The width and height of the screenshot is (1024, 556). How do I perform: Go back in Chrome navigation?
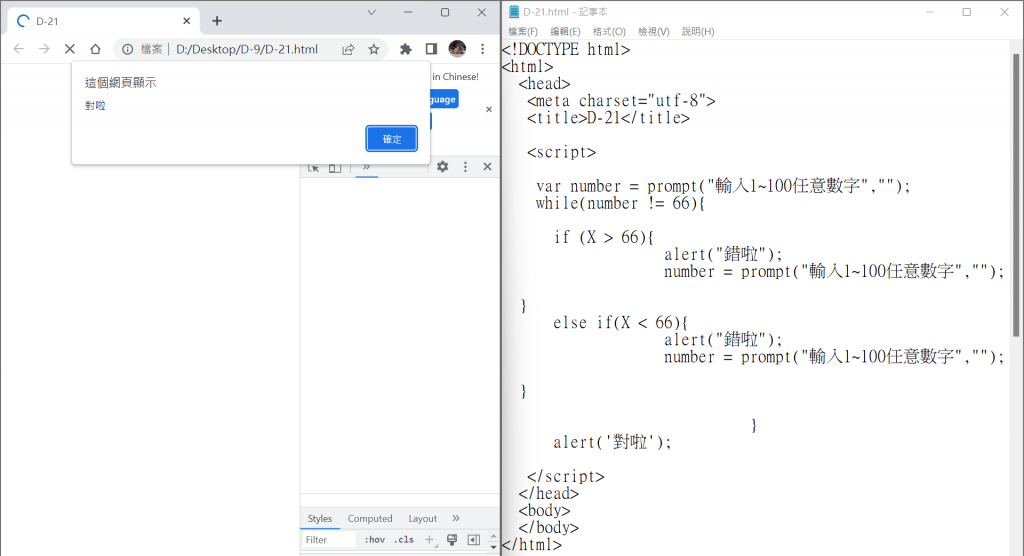[x=19, y=49]
